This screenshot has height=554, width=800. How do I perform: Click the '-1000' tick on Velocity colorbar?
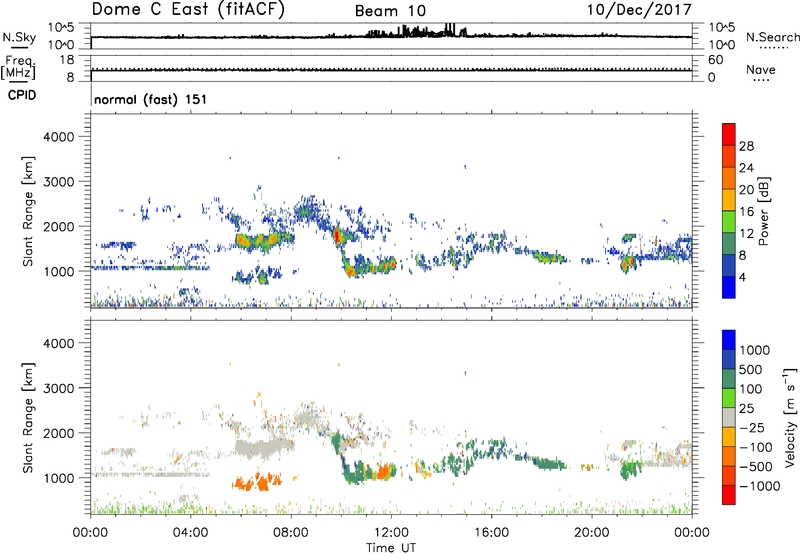click(759, 486)
